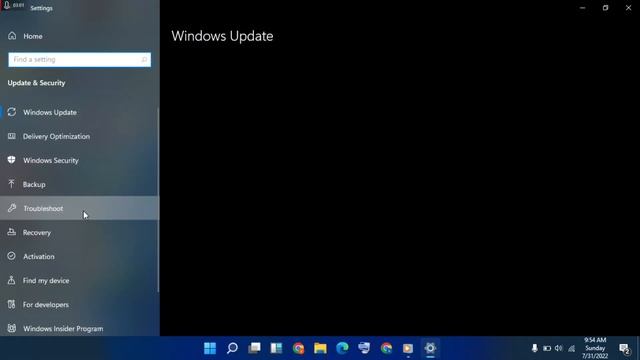The width and height of the screenshot is (640, 360).
Task: Open the Home settings page
Action: point(80,36)
